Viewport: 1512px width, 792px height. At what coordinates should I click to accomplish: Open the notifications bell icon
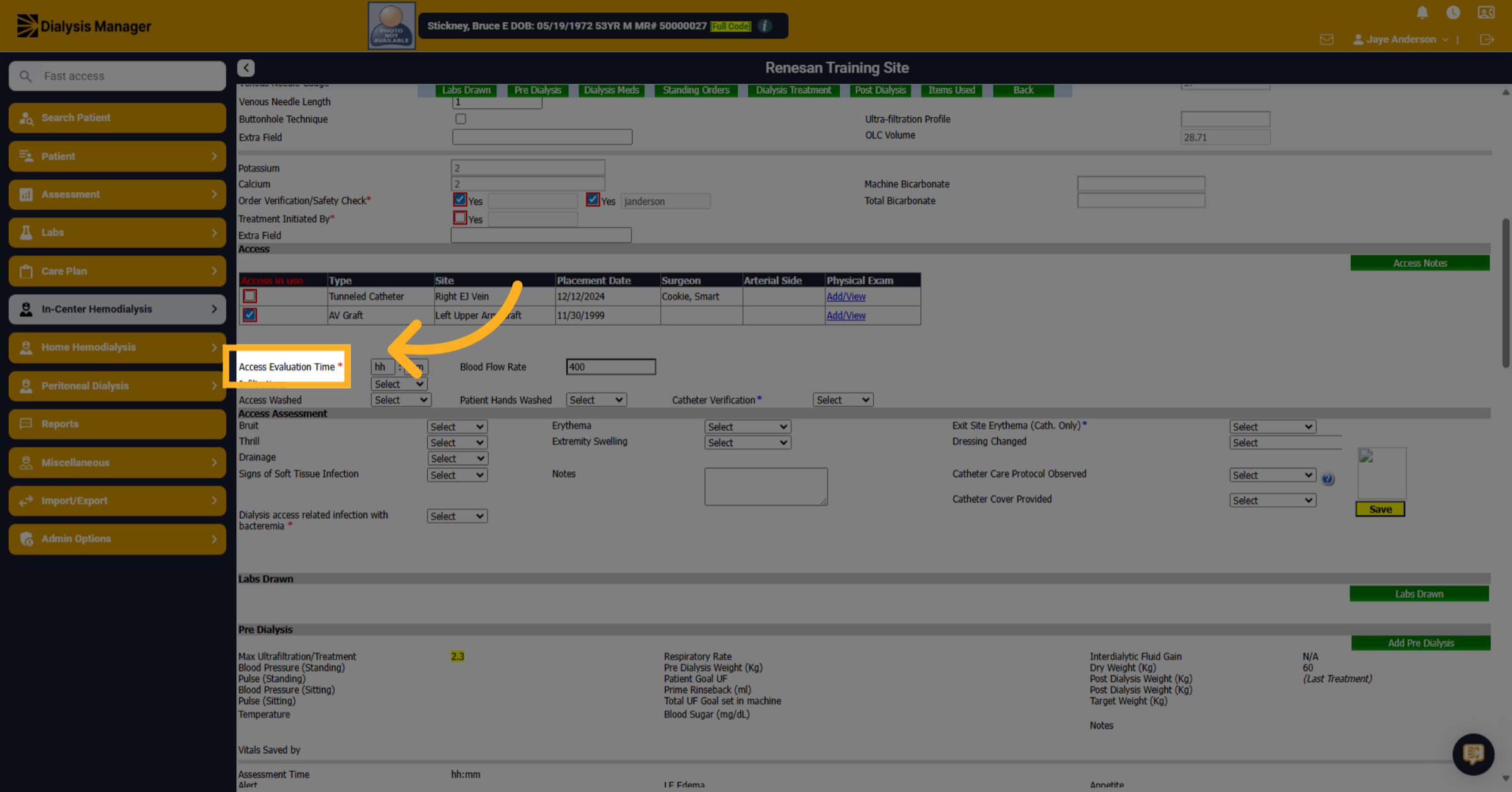1422,12
